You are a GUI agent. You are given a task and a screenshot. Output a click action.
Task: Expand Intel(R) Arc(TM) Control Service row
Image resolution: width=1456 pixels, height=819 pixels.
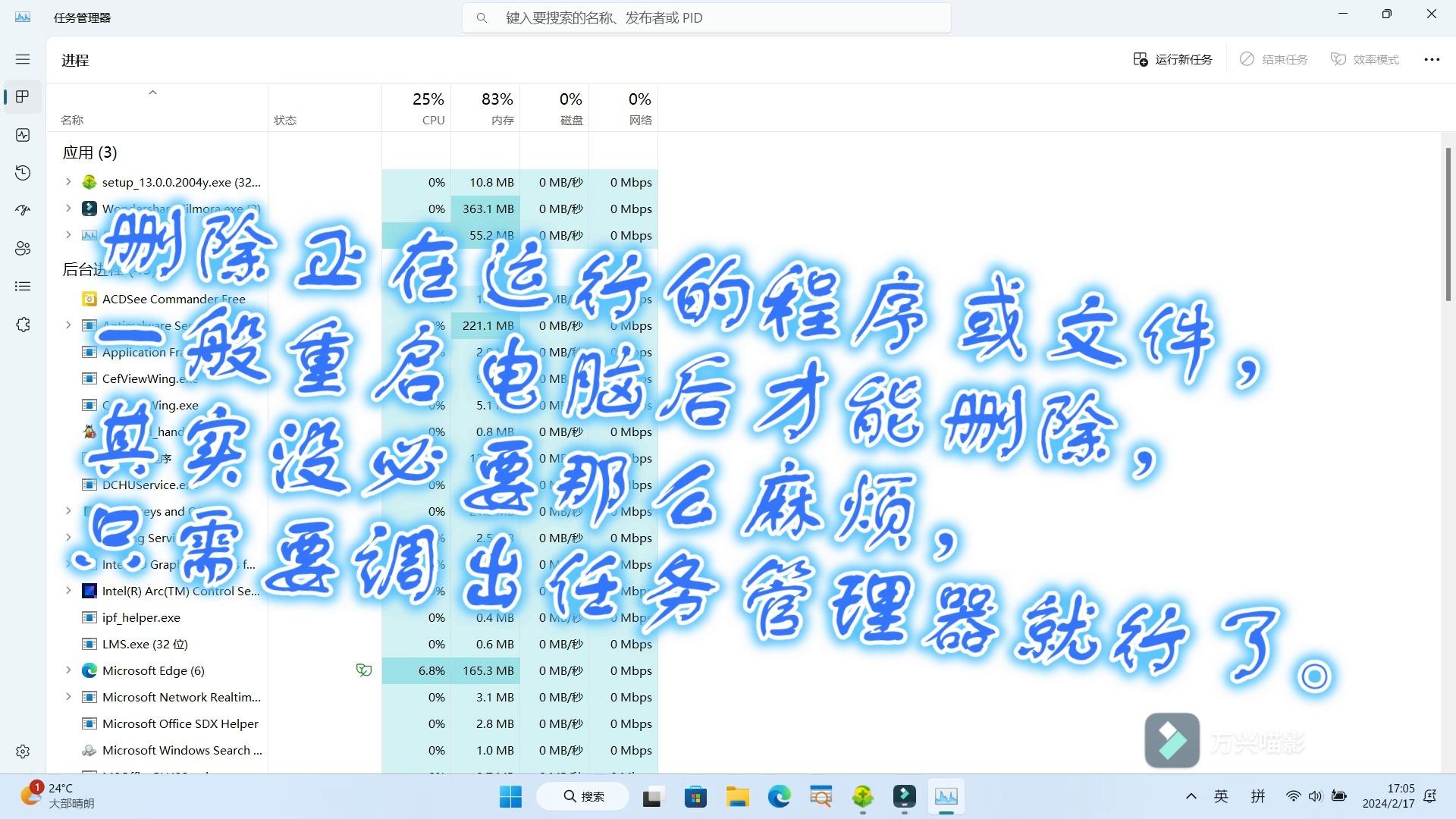pos(68,591)
